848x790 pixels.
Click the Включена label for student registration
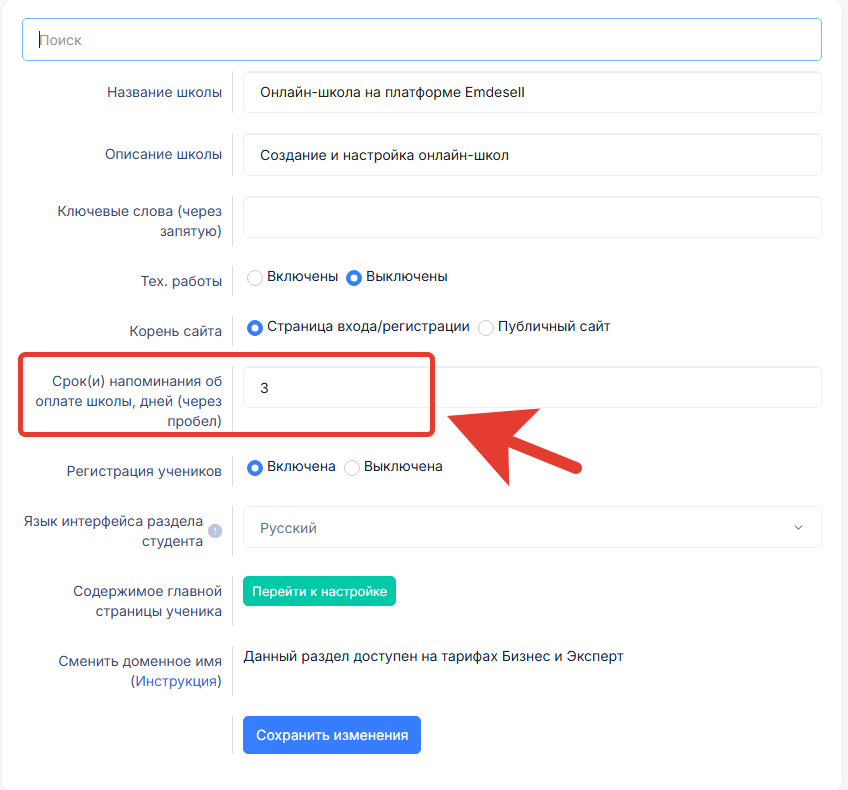point(301,466)
